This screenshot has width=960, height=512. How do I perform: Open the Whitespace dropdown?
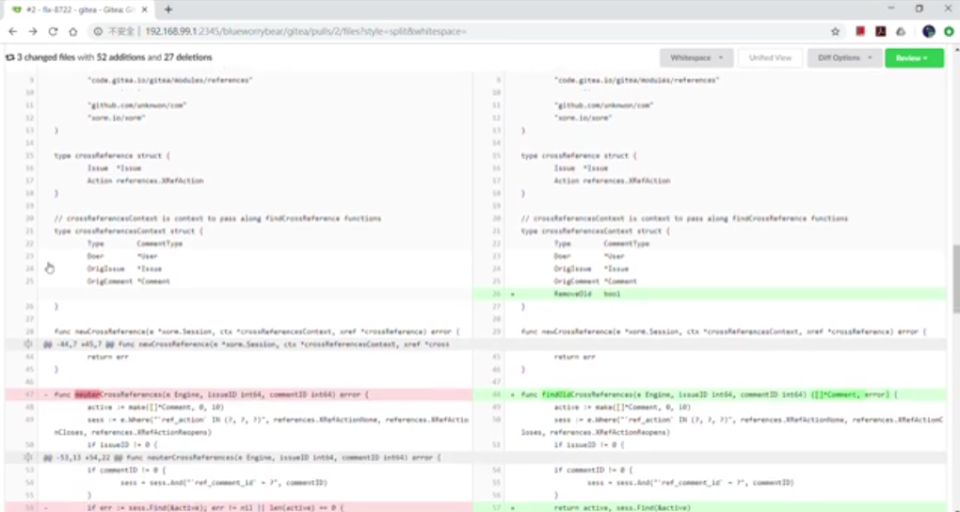696,58
